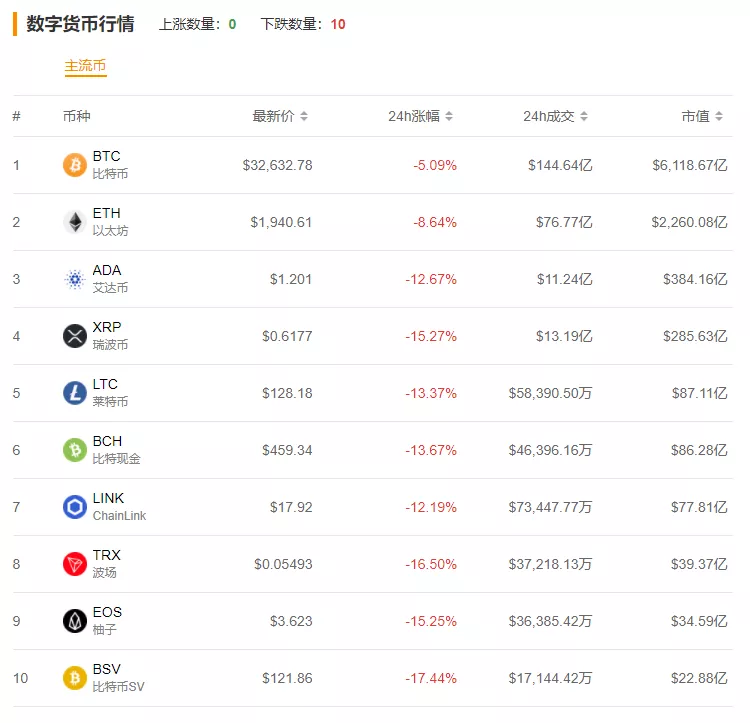The height and width of the screenshot is (723, 750).
Task: Click ETH price $1,940.61
Action: point(281,222)
